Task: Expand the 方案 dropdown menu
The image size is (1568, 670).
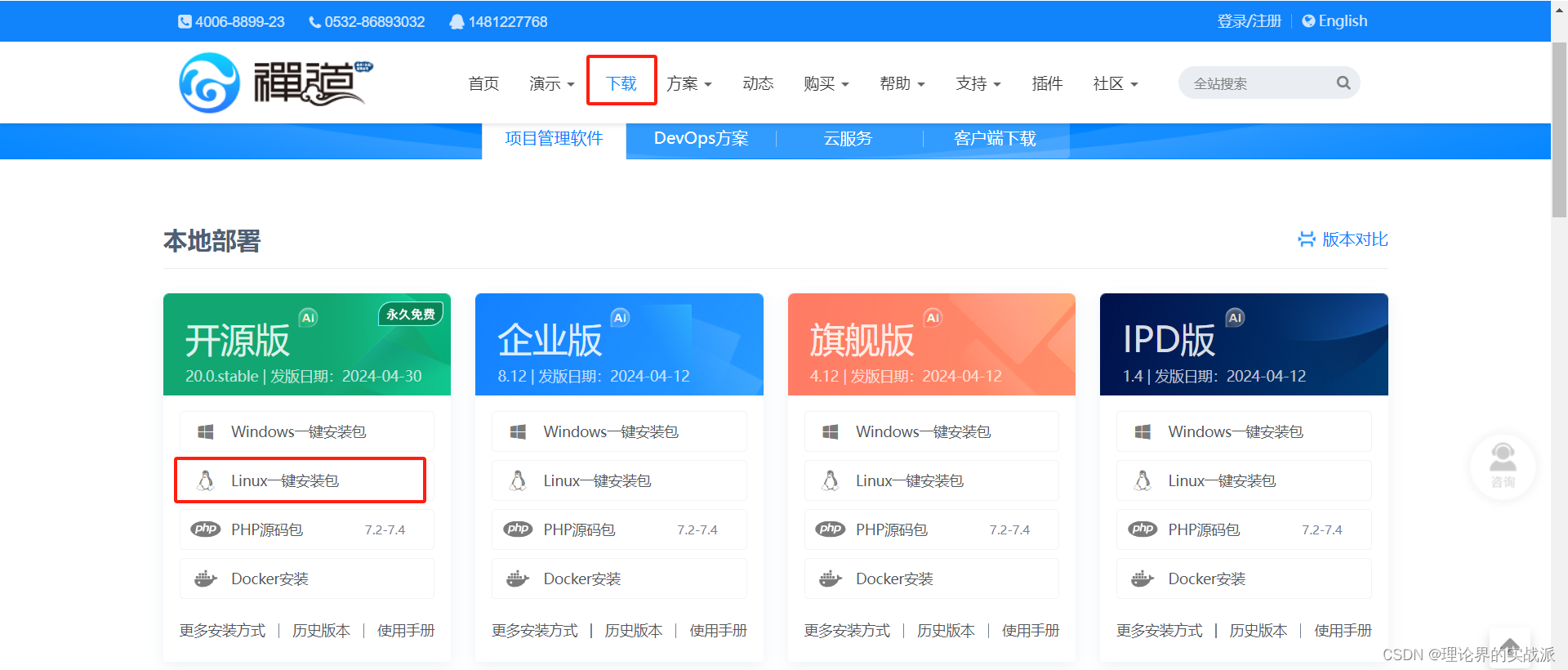Action: [688, 83]
